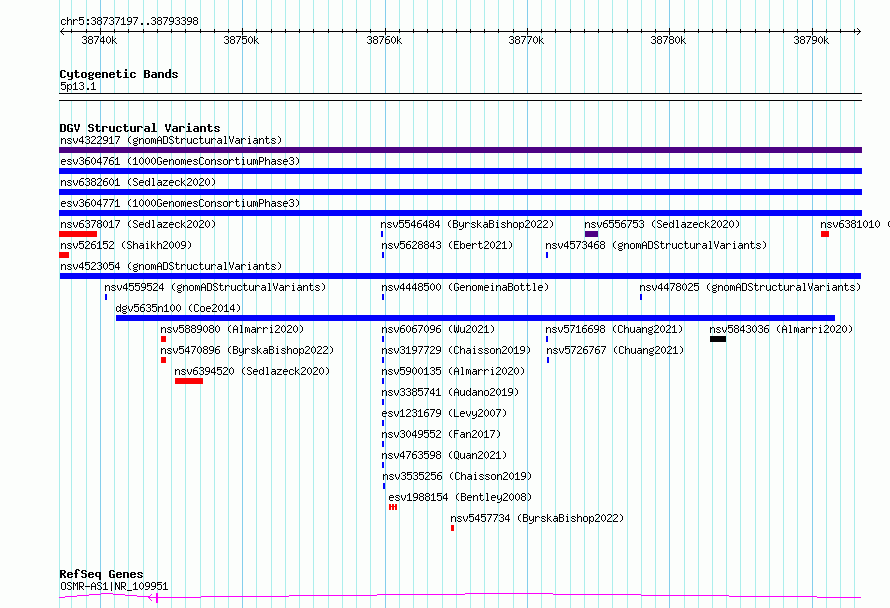Open nsv3049552 Fan2017 variant
890x608 pixels.
pyautogui.click(x=441, y=434)
